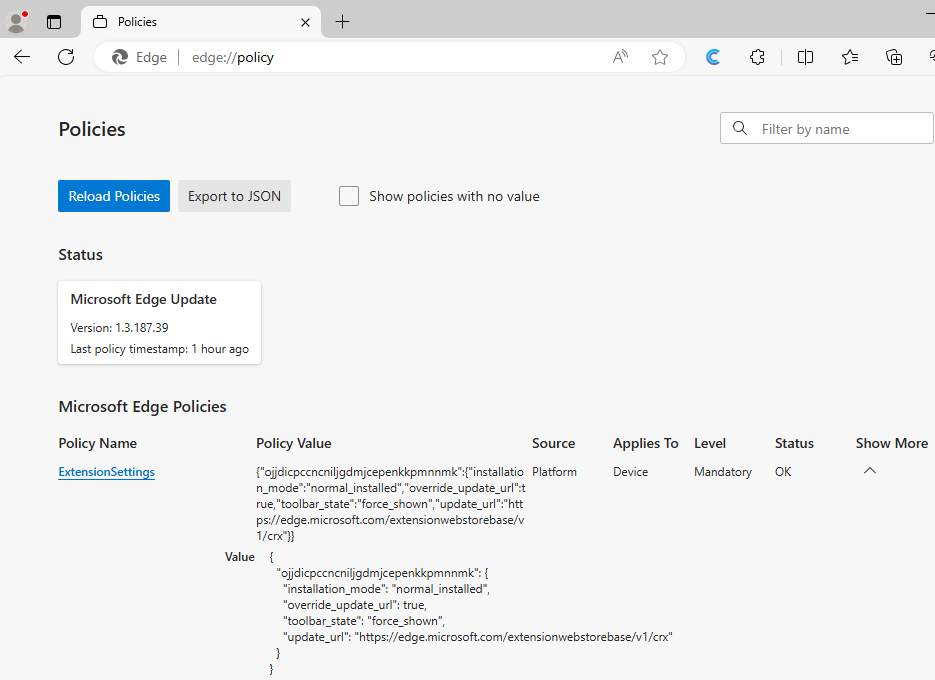Image resolution: width=935 pixels, height=680 pixels.
Task: Click the Policy Value column header
Action: coord(293,443)
